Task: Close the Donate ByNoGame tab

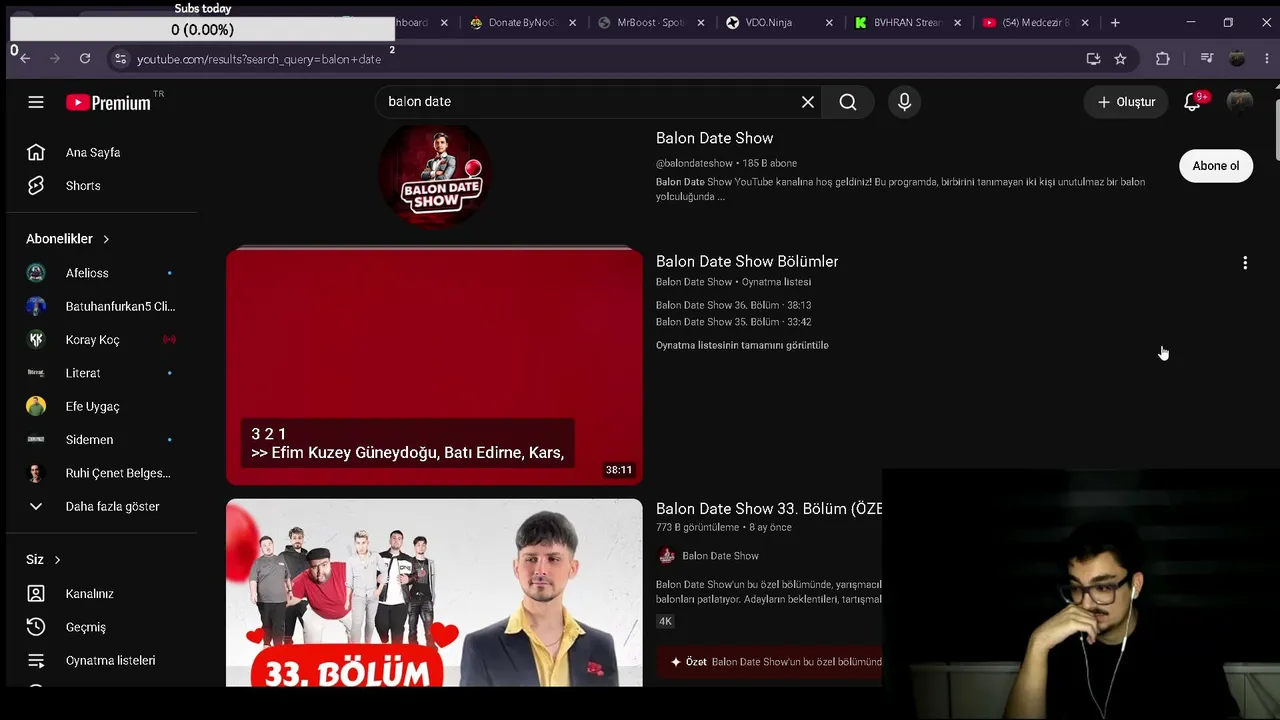Action: point(573,22)
